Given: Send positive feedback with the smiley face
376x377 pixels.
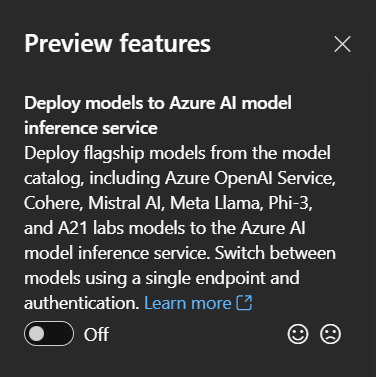Looking at the screenshot, I should (298, 334).
